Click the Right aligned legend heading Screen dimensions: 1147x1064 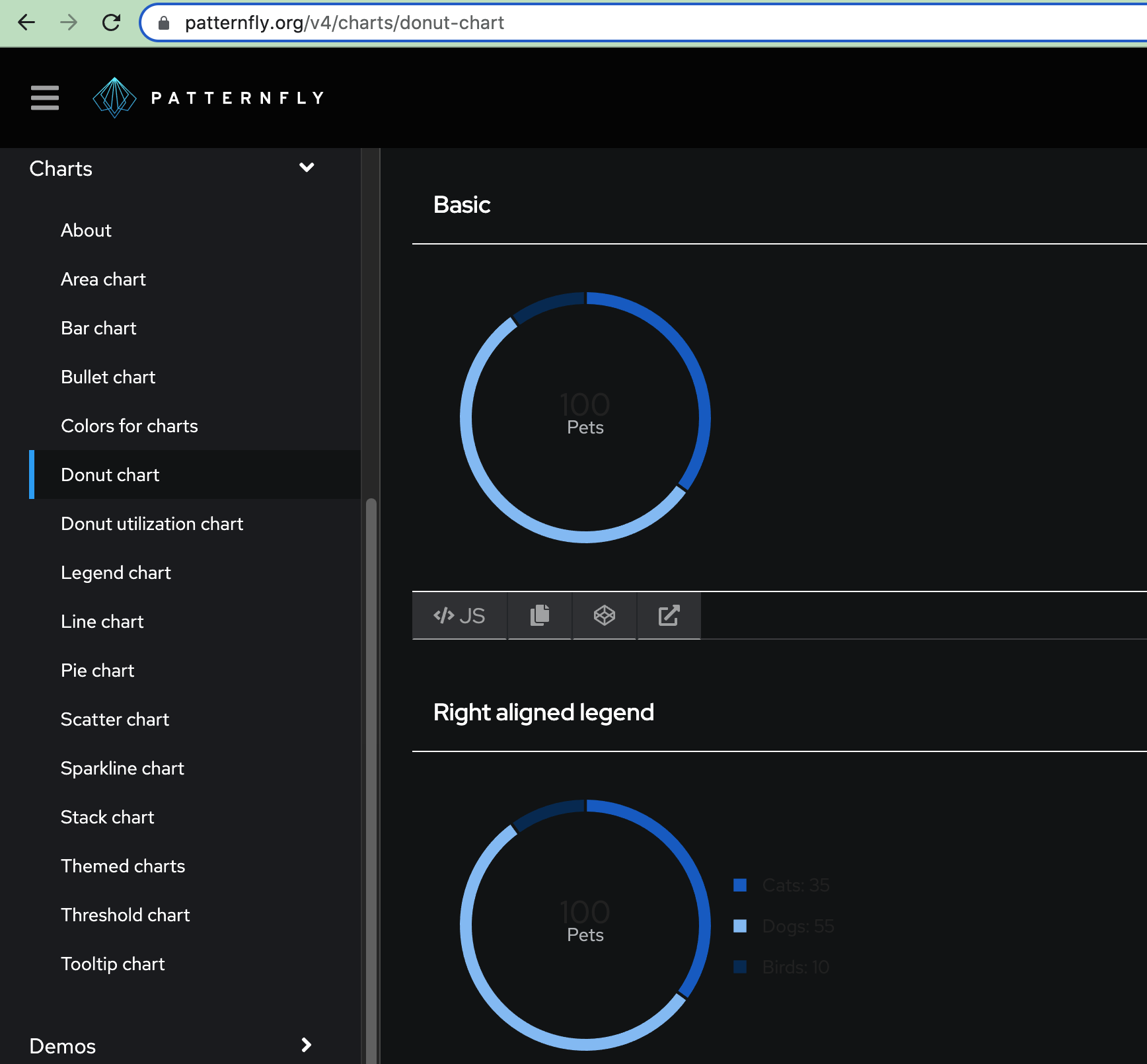(544, 712)
